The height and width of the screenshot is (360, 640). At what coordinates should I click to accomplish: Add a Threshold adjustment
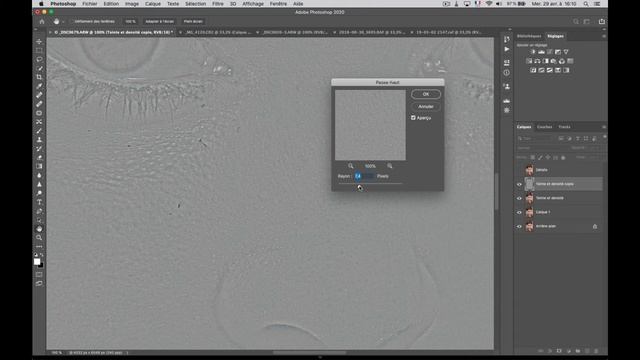pyautogui.click(x=549, y=70)
